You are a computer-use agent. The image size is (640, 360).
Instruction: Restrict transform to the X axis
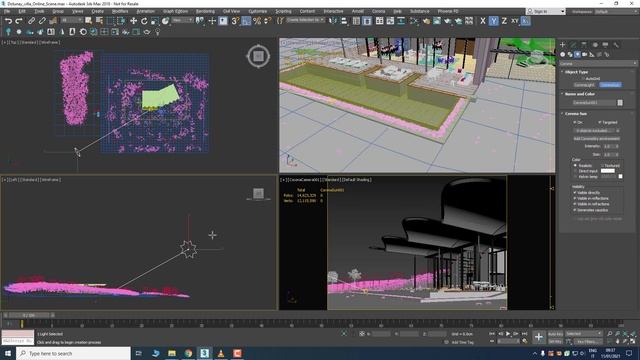pyautogui.click(x=483, y=21)
